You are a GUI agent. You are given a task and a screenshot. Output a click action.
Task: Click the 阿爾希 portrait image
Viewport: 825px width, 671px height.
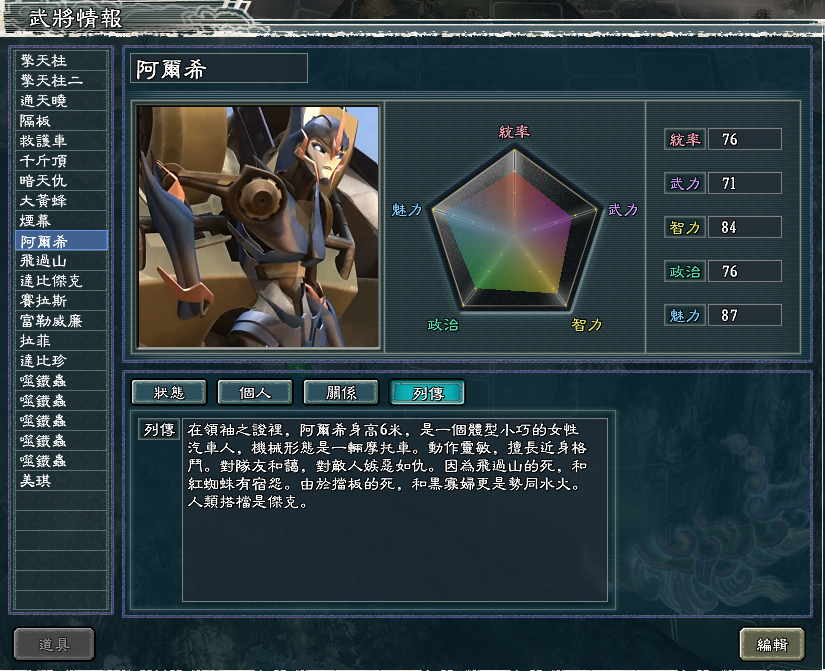(x=258, y=227)
